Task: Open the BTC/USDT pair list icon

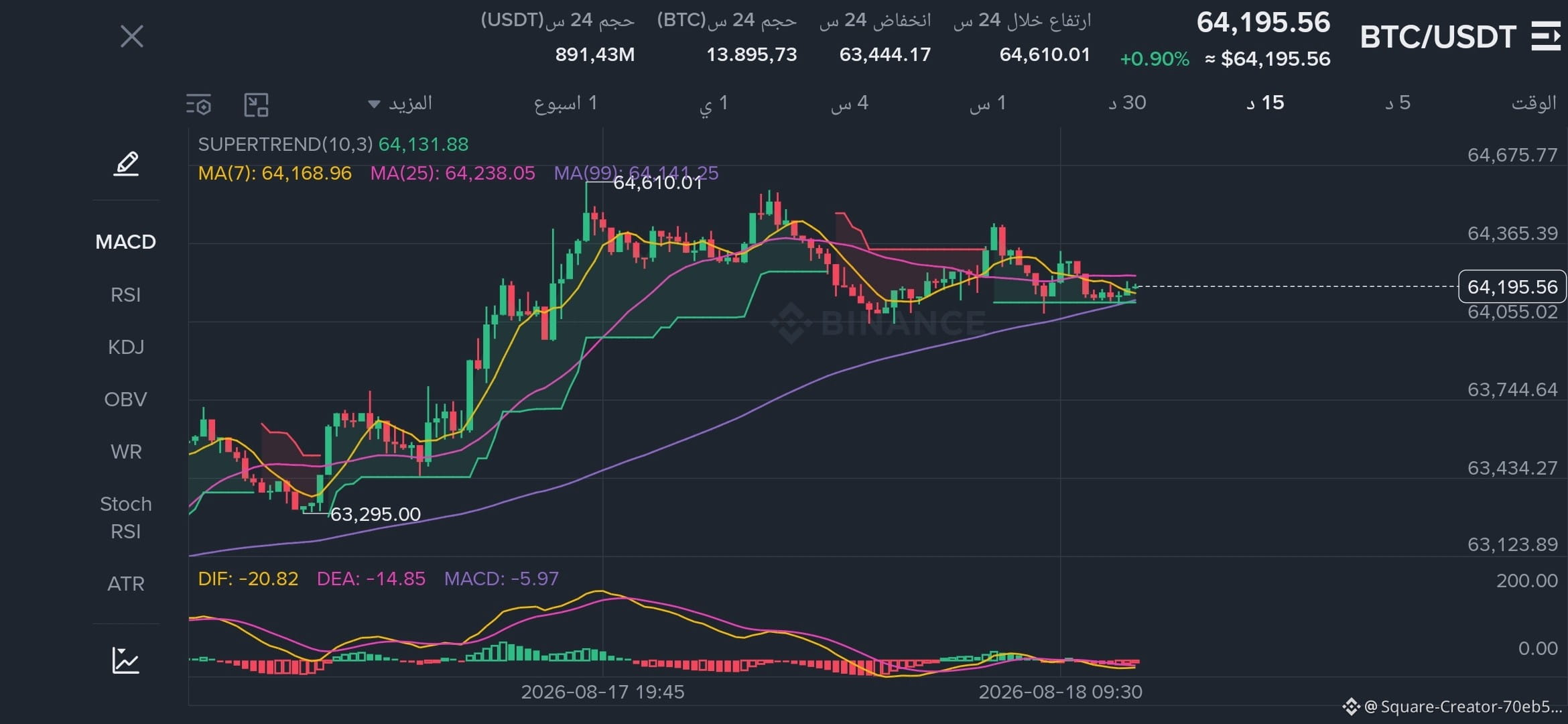Action: 1546,36
